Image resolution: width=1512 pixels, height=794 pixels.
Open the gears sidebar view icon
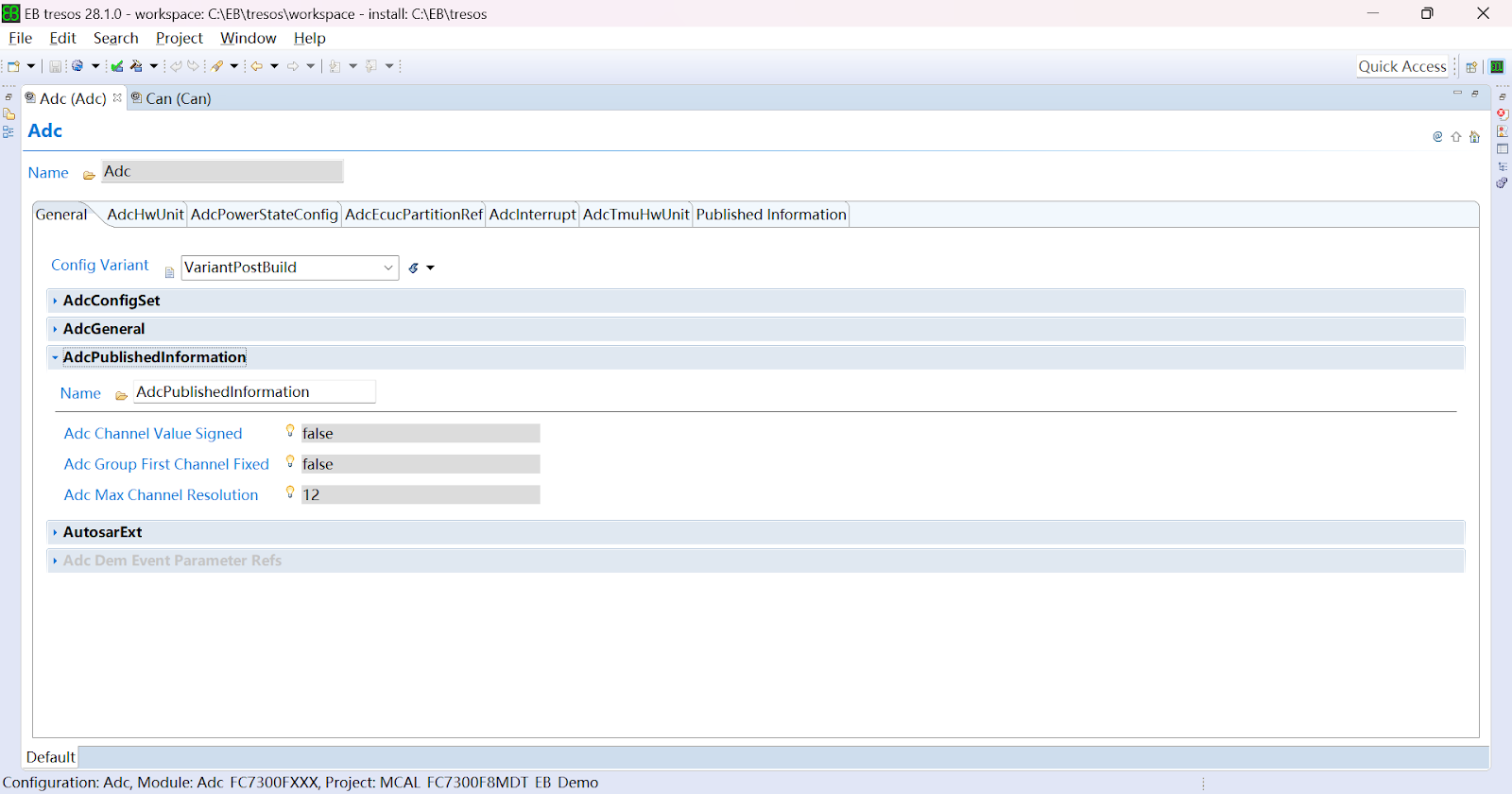click(1503, 183)
